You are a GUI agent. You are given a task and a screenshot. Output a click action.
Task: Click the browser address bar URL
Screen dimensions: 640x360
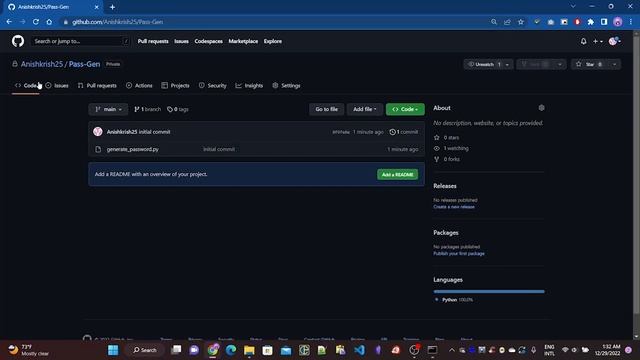118,22
